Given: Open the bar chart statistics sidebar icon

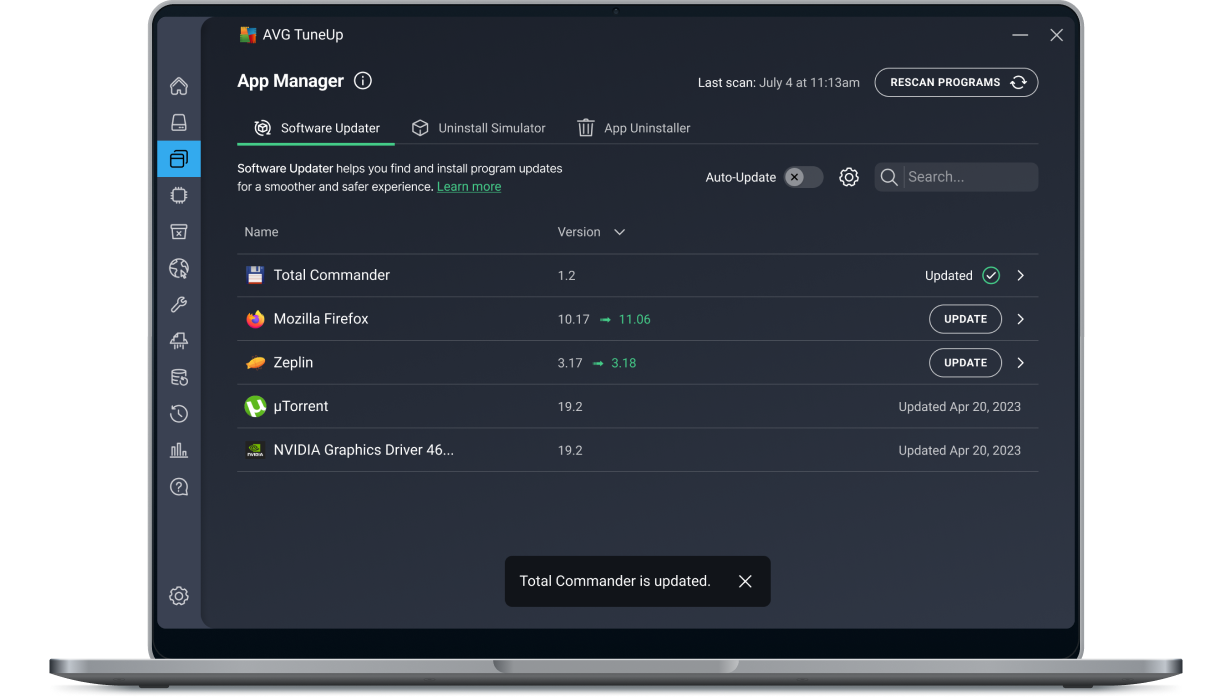Looking at the screenshot, I should (x=179, y=450).
